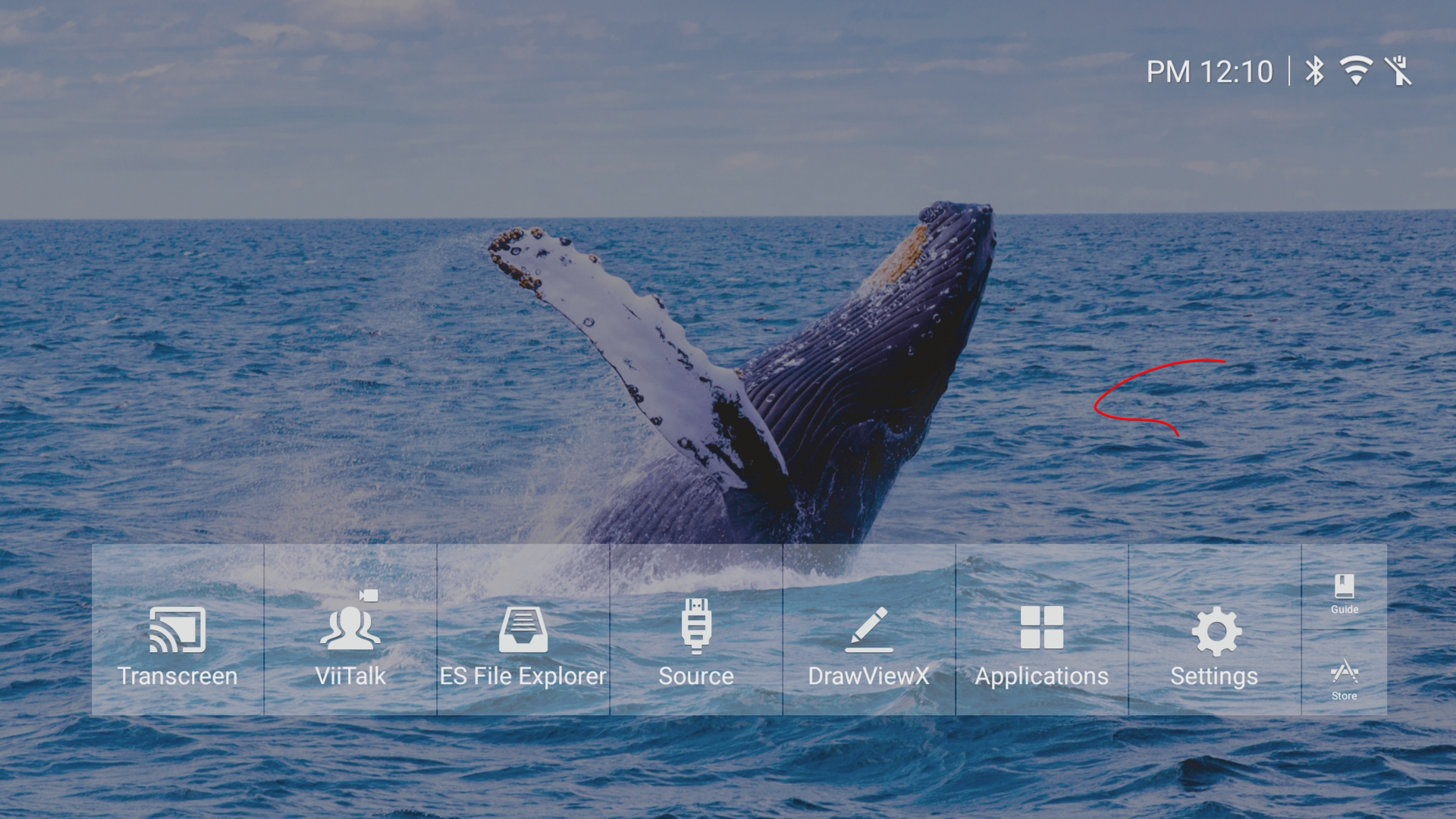Open the Store app icon
The image size is (1456, 819).
pyautogui.click(x=1344, y=672)
